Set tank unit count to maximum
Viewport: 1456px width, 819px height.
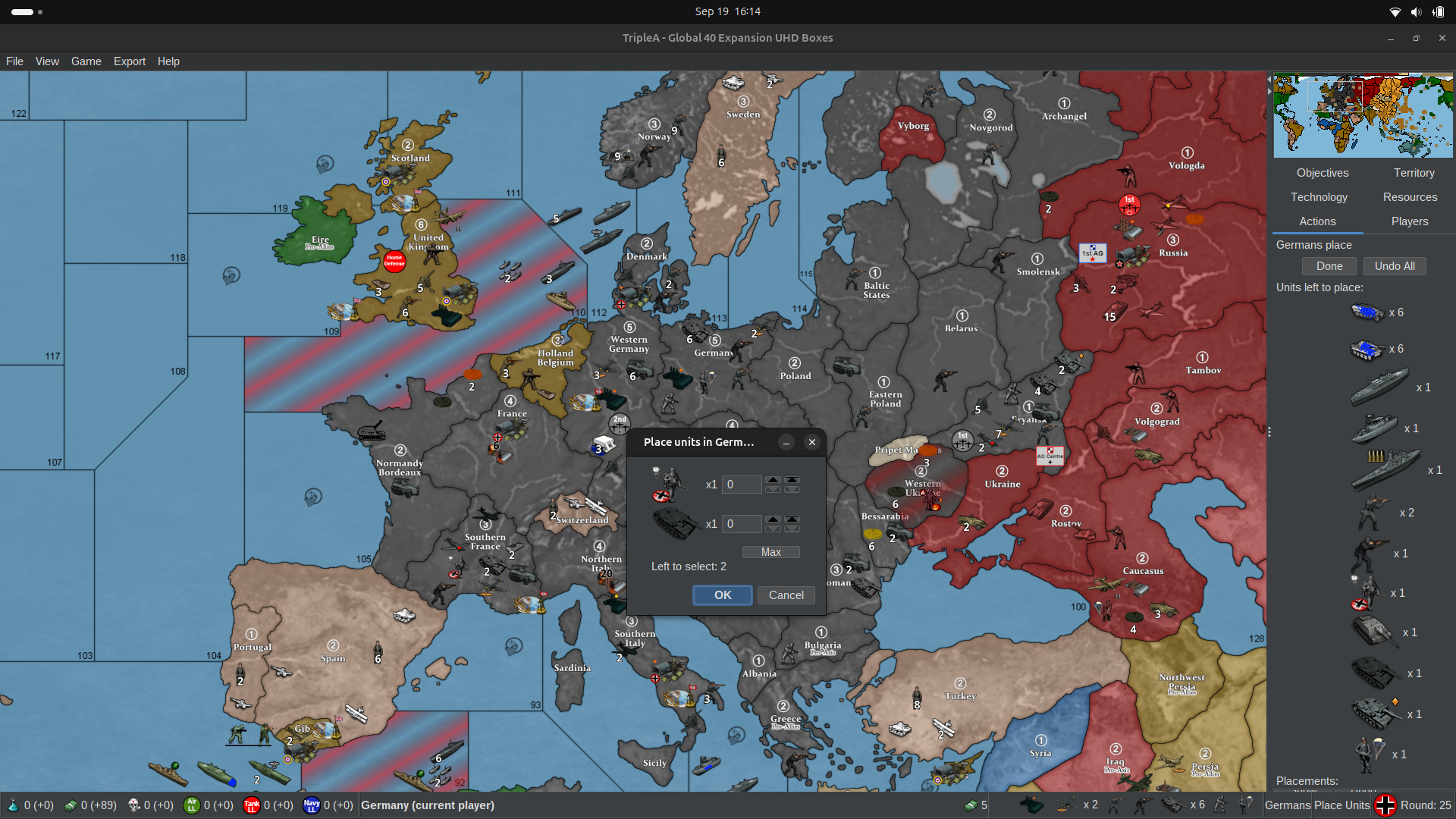pyautogui.click(x=792, y=519)
